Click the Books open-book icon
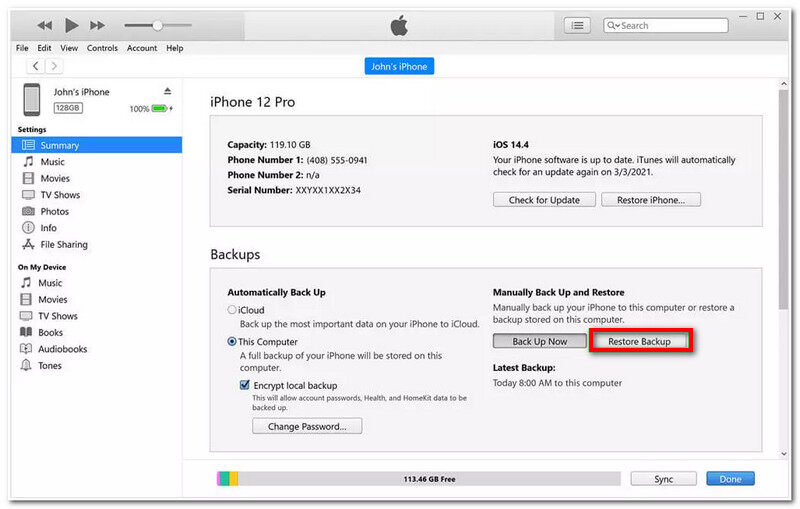This screenshot has width=800, height=509. [26, 332]
